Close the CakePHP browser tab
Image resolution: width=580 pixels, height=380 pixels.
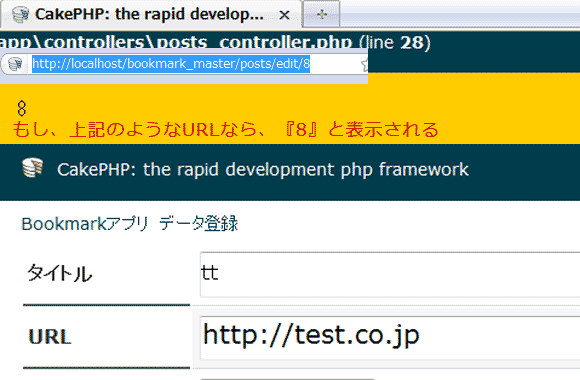[x=284, y=15]
